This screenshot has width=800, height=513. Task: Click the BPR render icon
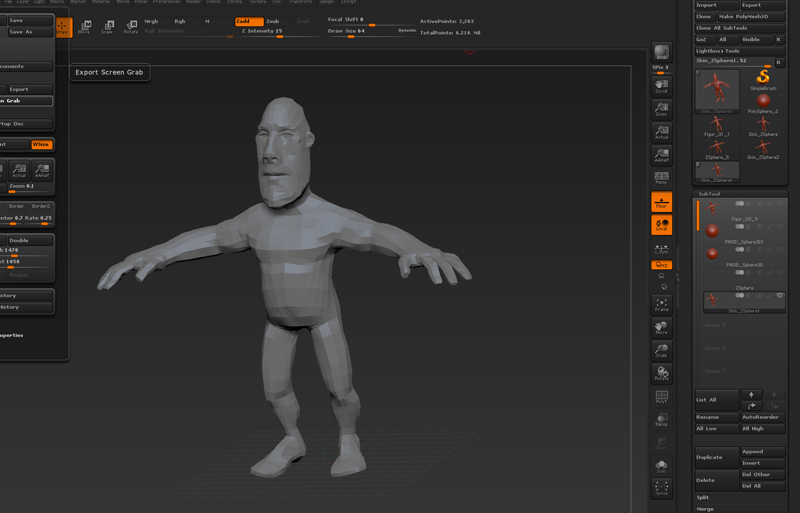pyautogui.click(x=661, y=52)
